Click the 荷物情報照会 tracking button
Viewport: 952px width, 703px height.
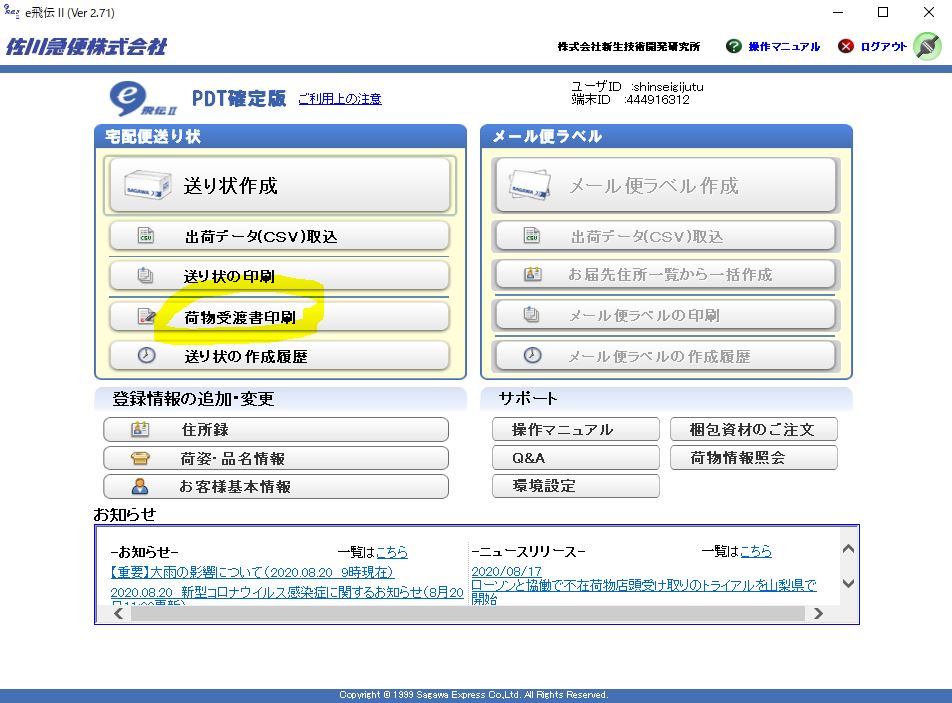coord(753,458)
